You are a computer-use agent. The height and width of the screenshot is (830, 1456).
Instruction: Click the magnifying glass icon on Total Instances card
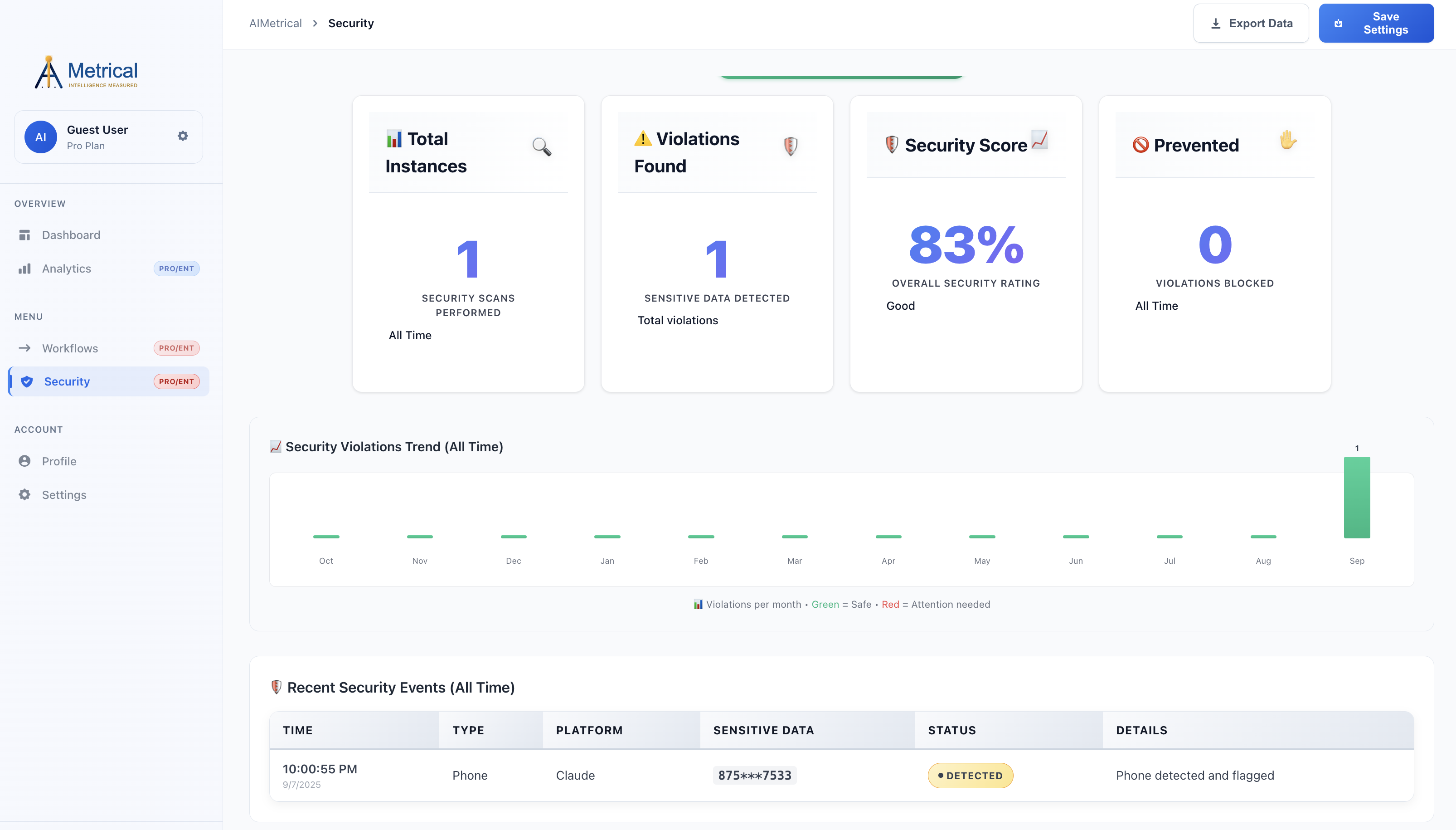tap(541, 146)
